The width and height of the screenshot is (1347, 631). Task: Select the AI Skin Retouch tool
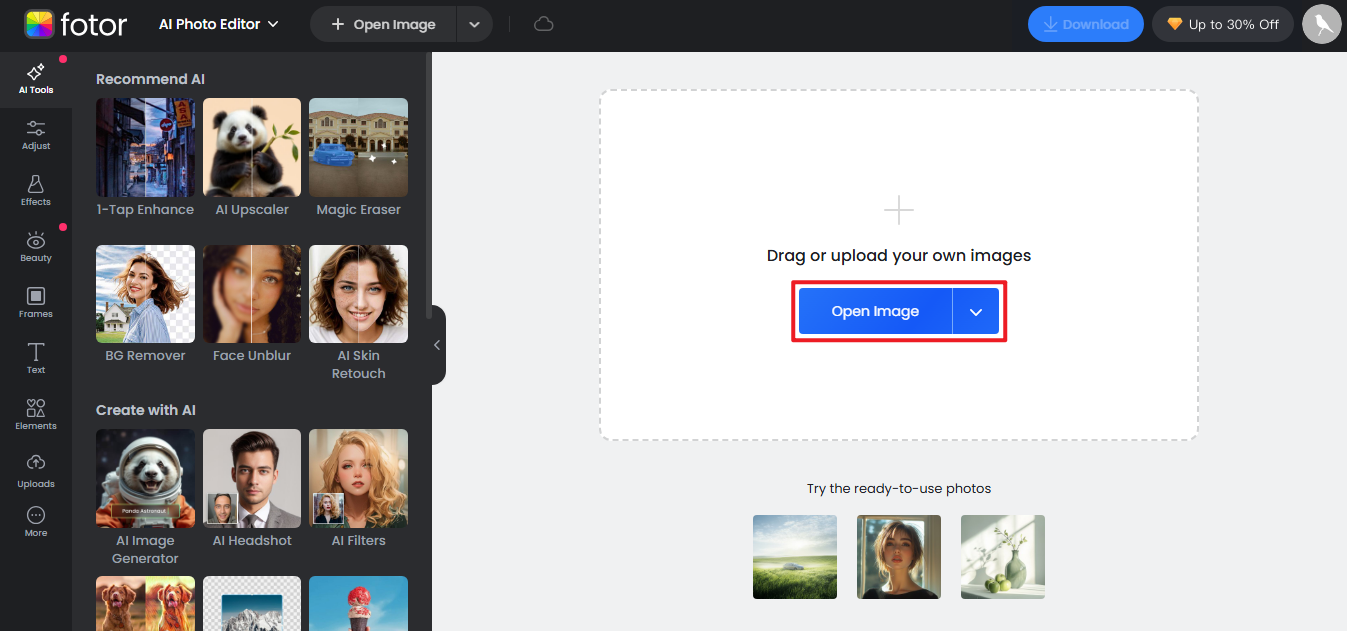358,313
